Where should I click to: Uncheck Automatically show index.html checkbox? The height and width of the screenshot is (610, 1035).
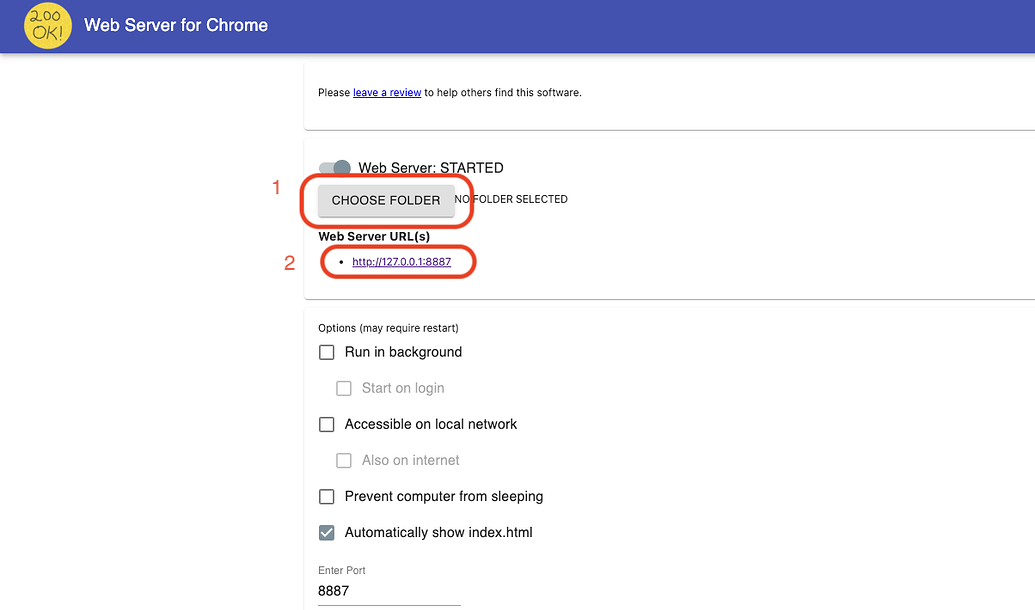[327, 532]
